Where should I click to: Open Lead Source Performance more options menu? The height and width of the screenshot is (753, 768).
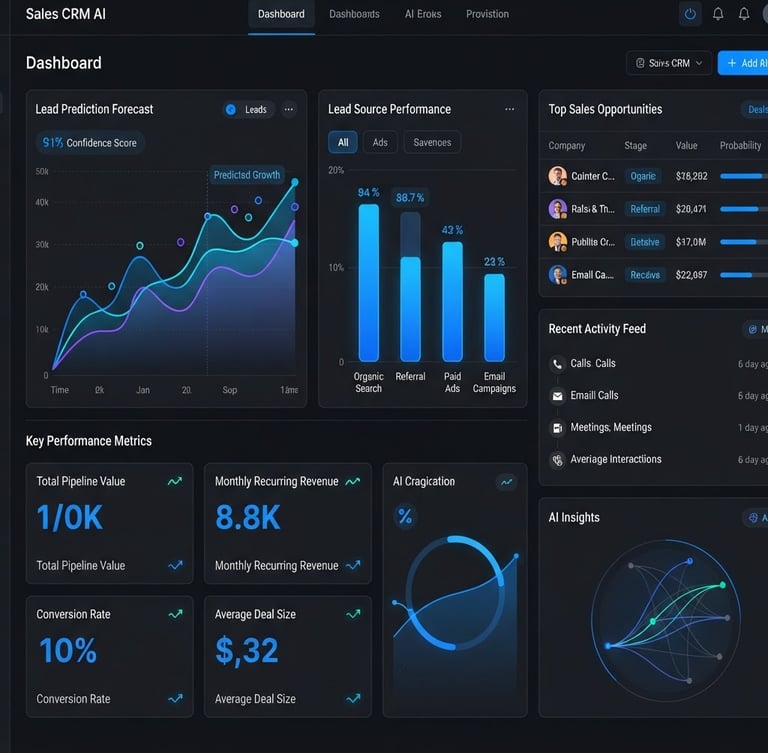coord(509,109)
